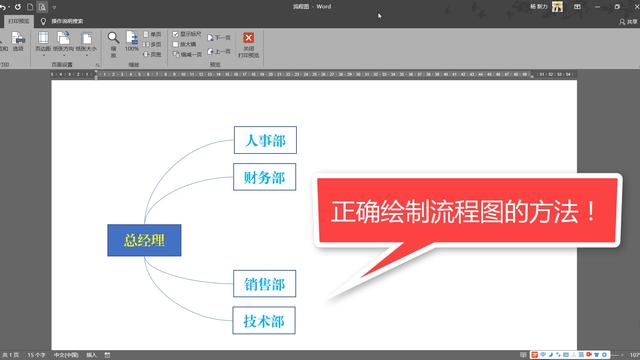Screen dimensions: 640x360
Task: Click the read mode view icon in status bar
Action: coord(523,355)
